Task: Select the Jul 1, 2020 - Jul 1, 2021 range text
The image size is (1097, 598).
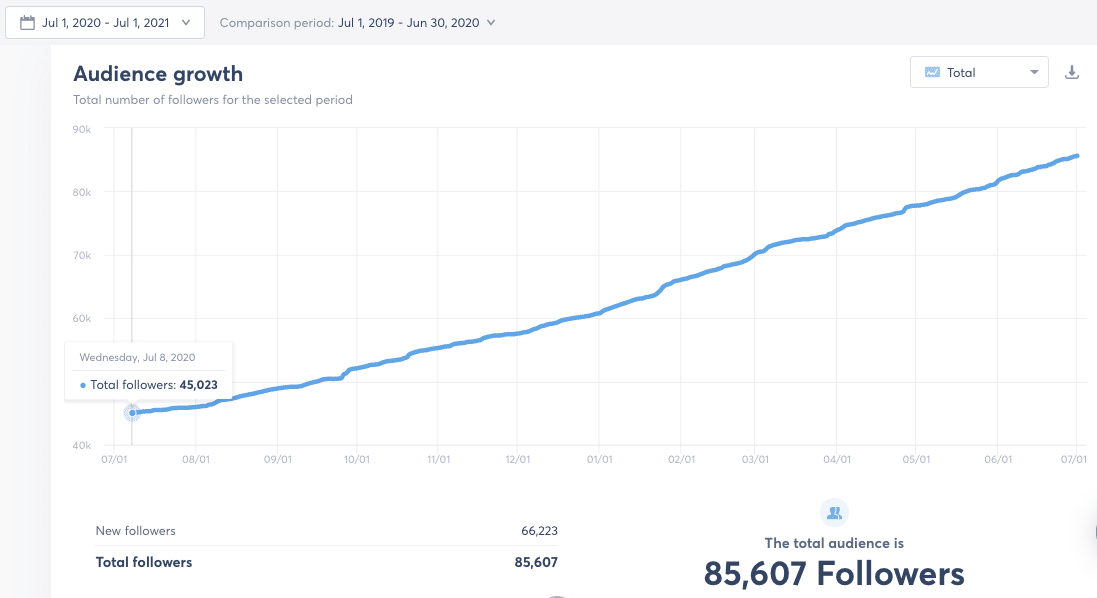Action: pyautogui.click(x=106, y=22)
